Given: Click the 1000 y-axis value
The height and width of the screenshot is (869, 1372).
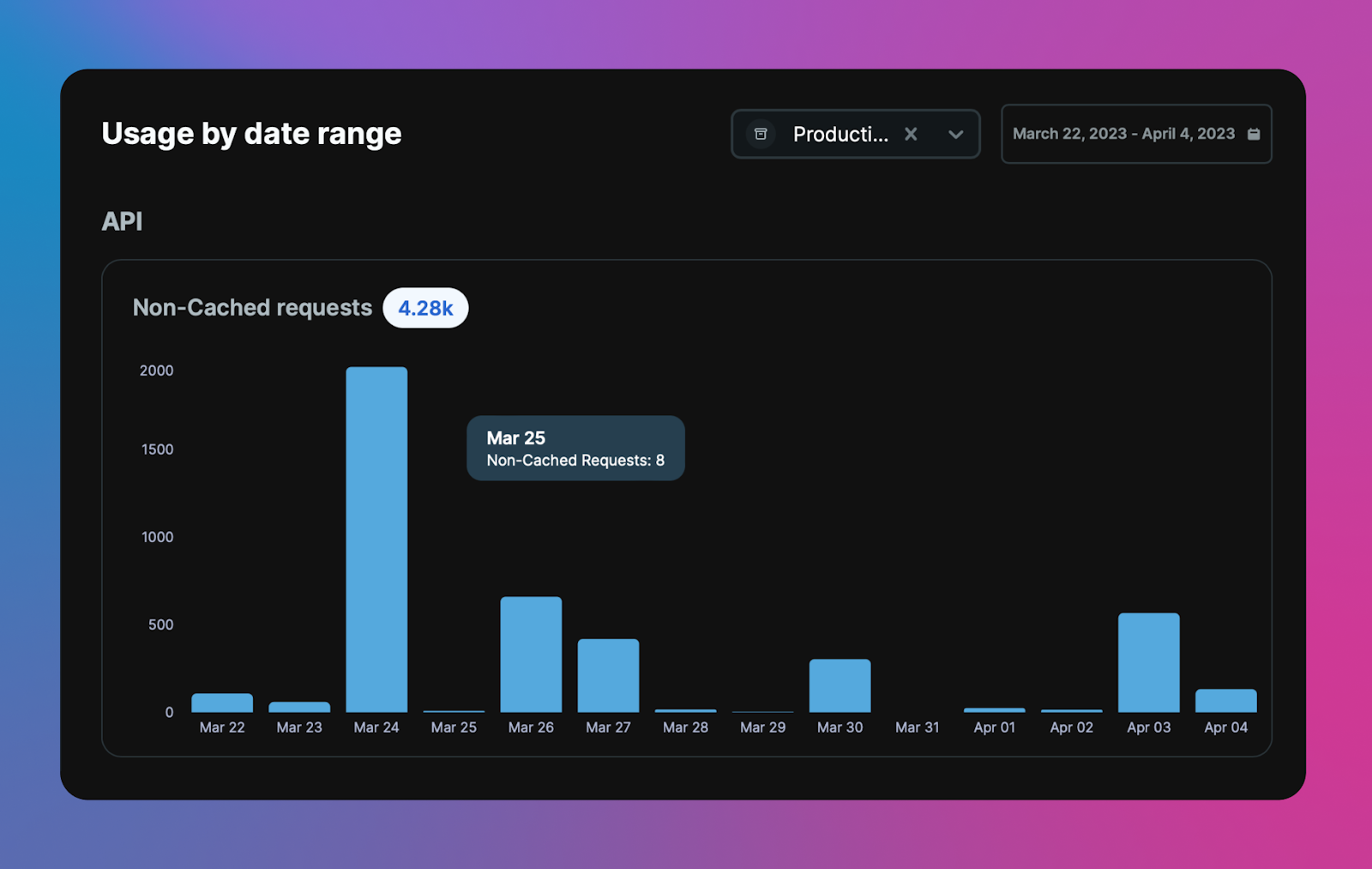Looking at the screenshot, I should 157,537.
